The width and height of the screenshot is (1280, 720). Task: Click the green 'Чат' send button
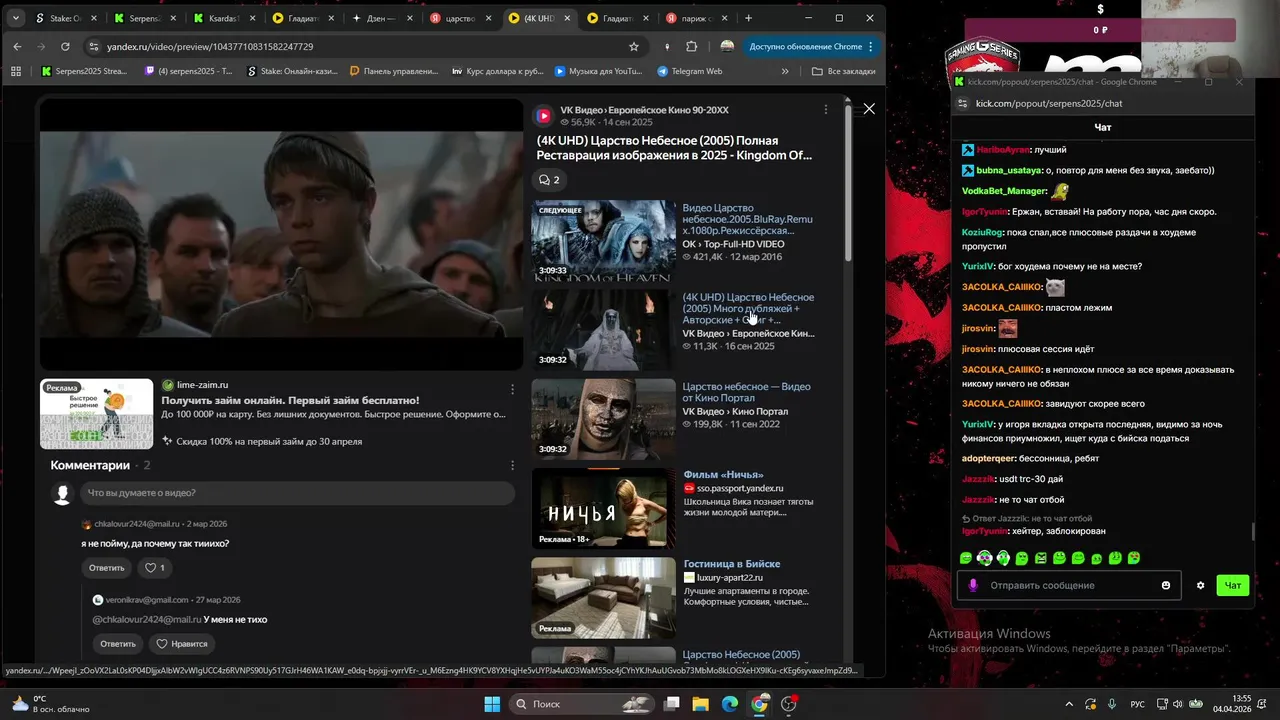pos(1233,585)
